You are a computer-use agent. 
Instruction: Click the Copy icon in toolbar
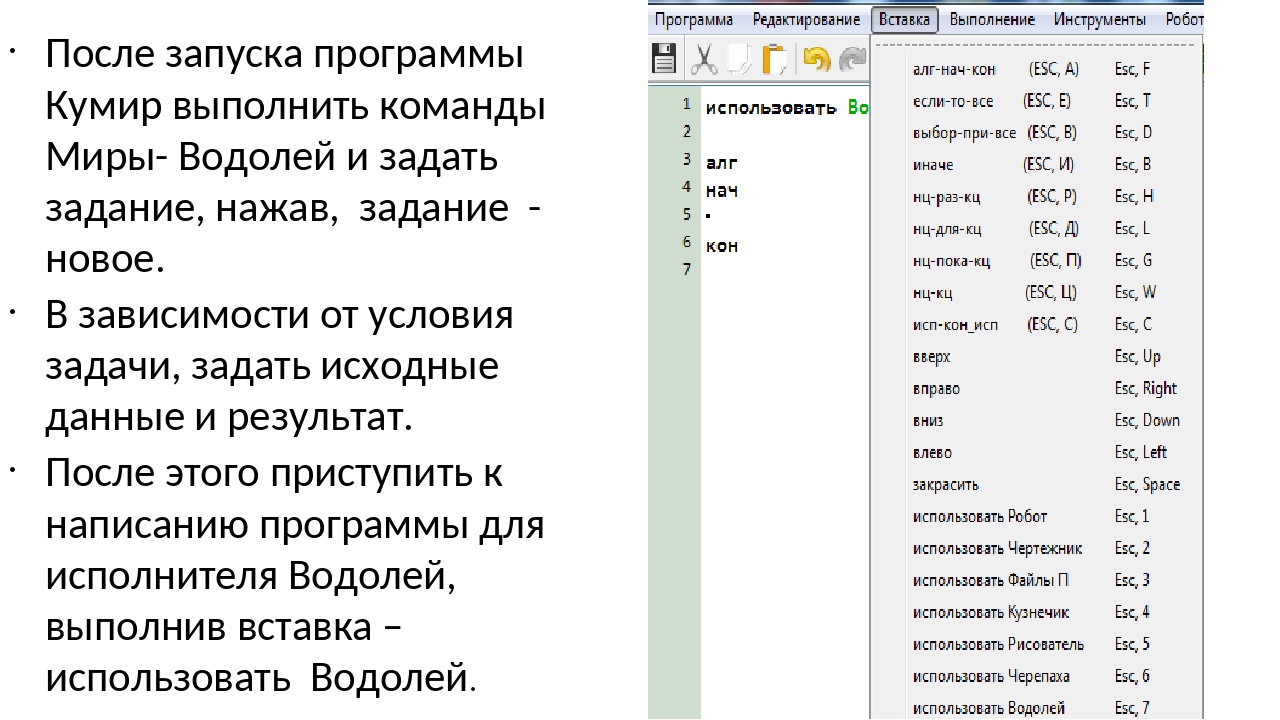(738, 59)
